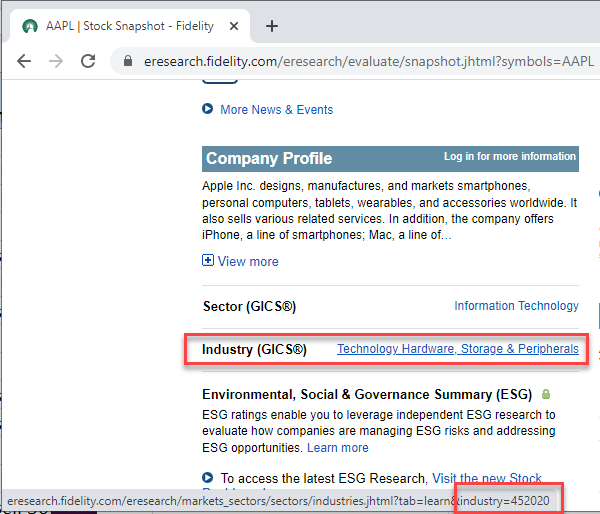
Task: Open a new tab with plus button
Action: (x=272, y=26)
